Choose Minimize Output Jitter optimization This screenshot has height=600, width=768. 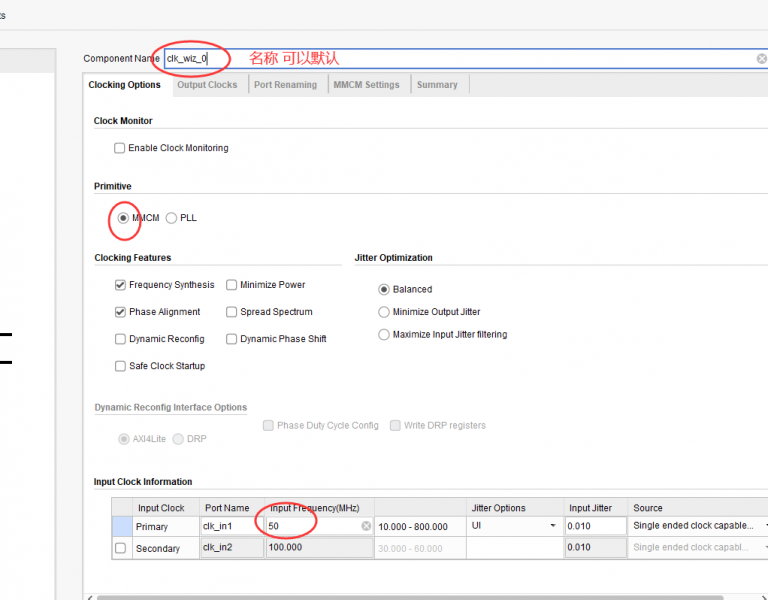point(384,312)
